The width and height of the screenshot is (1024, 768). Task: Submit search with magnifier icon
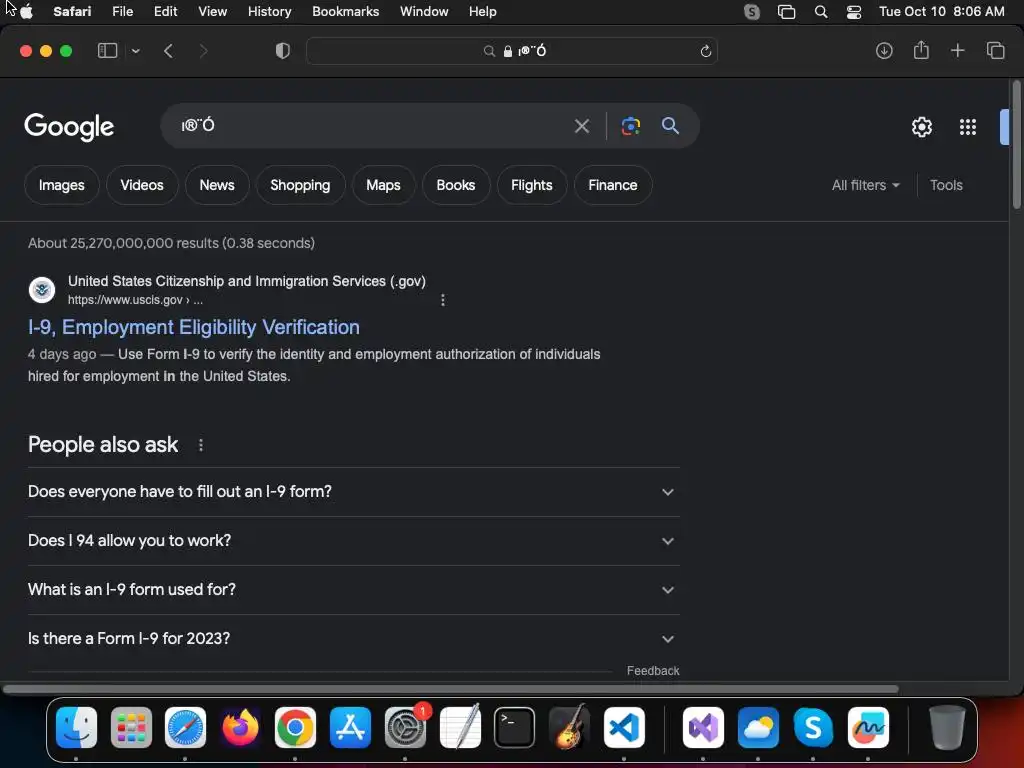670,125
